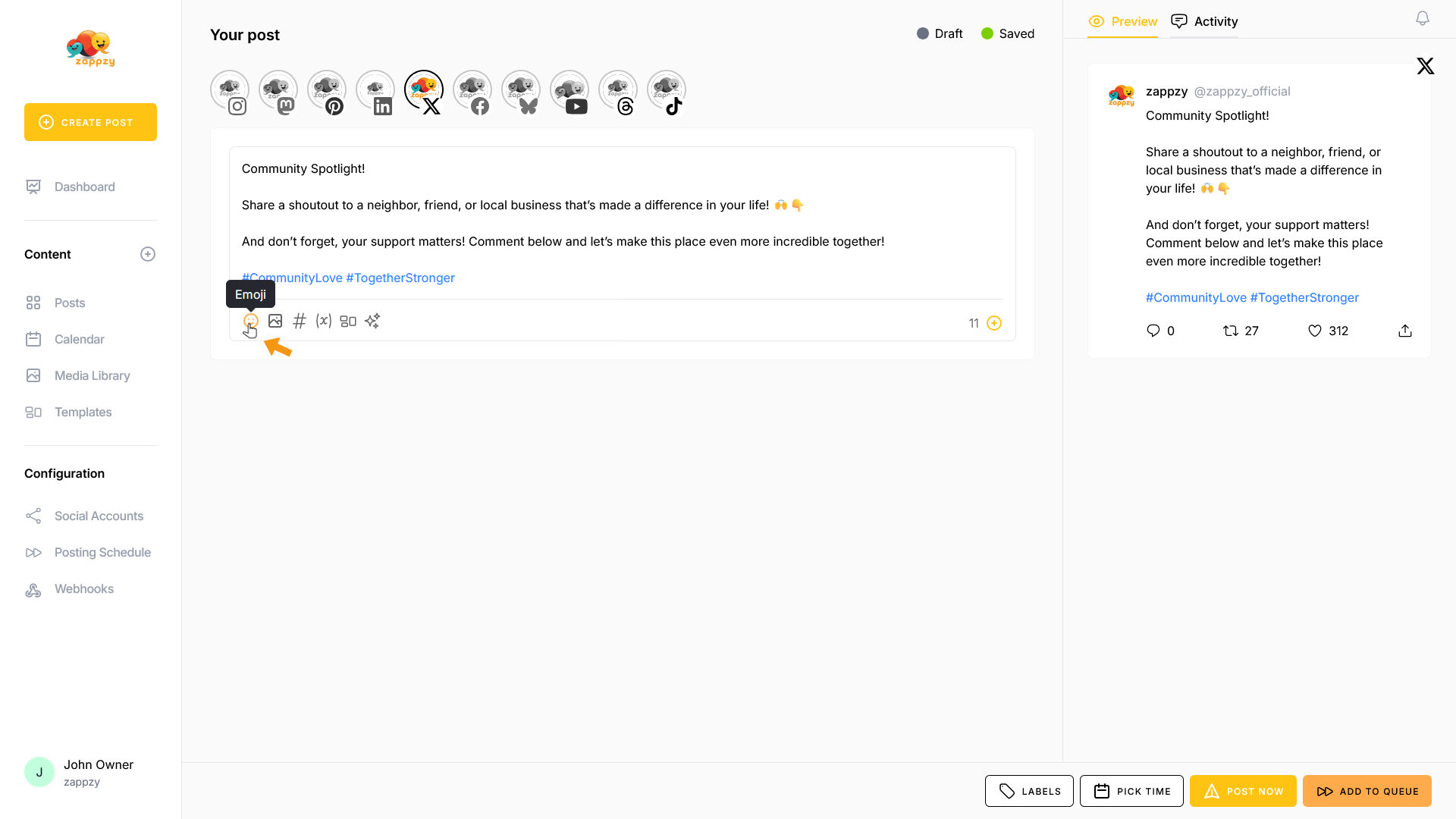Click the yellow plus next to character count
Screen dimensions: 1456x819
click(x=994, y=323)
